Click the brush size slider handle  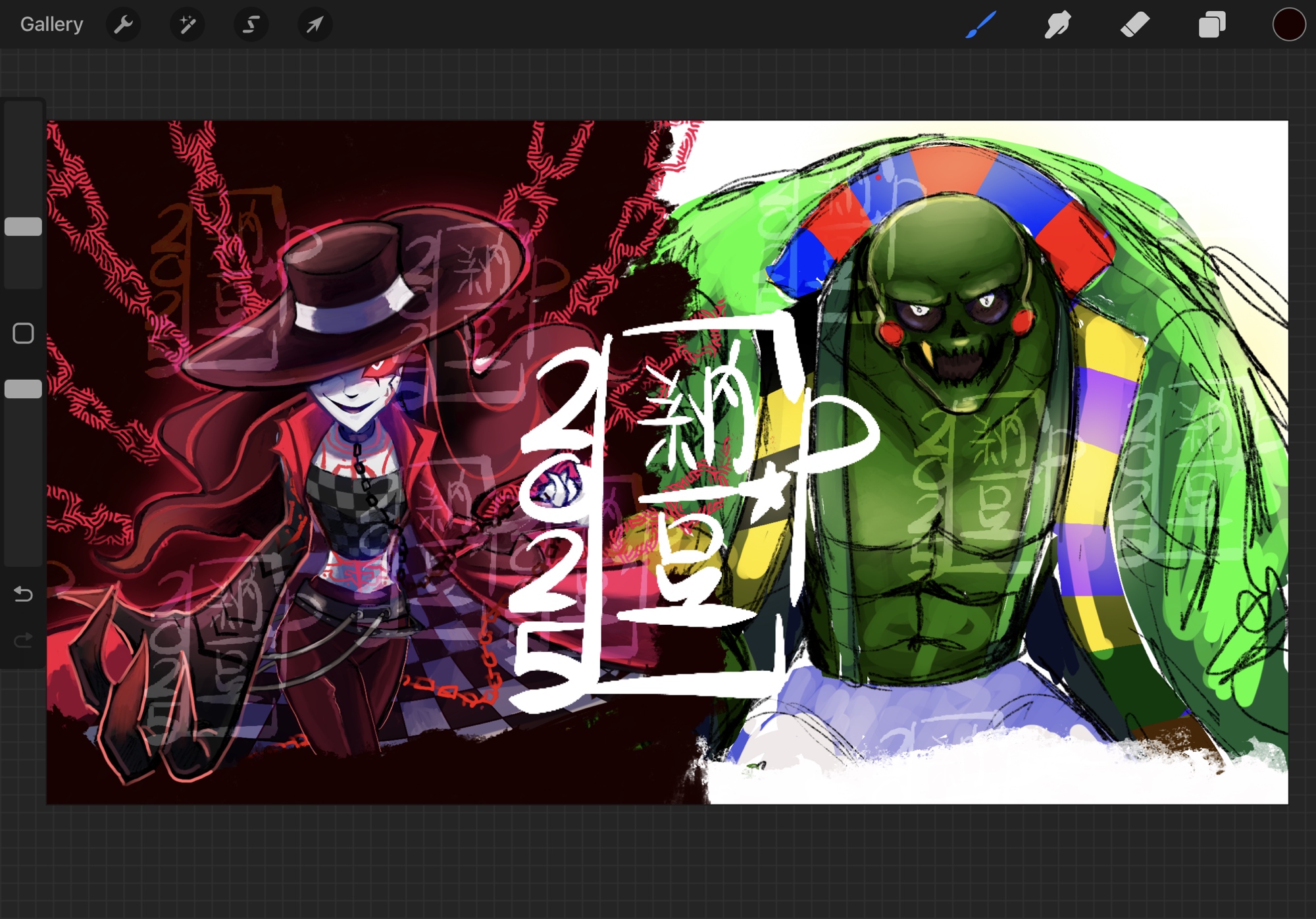coord(23,226)
